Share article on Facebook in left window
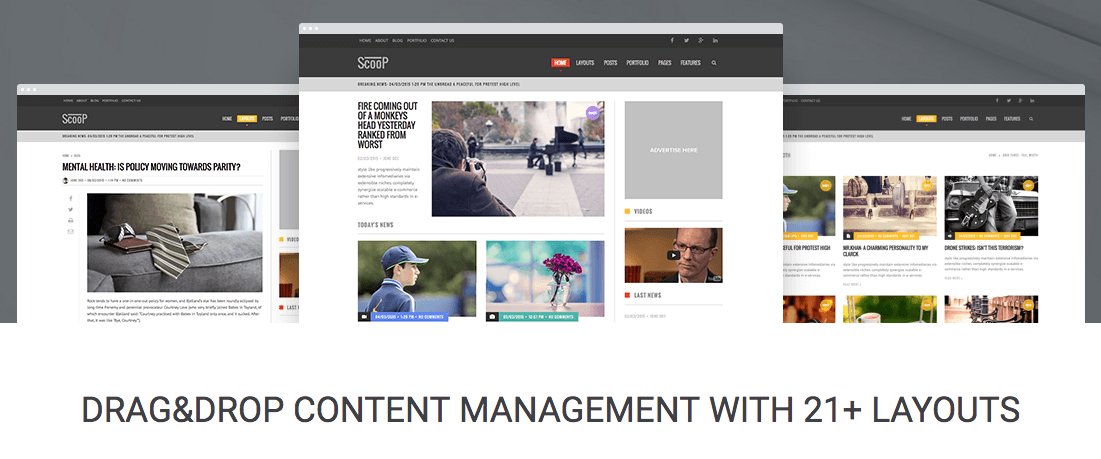The width and height of the screenshot is (1101, 459). (70, 199)
